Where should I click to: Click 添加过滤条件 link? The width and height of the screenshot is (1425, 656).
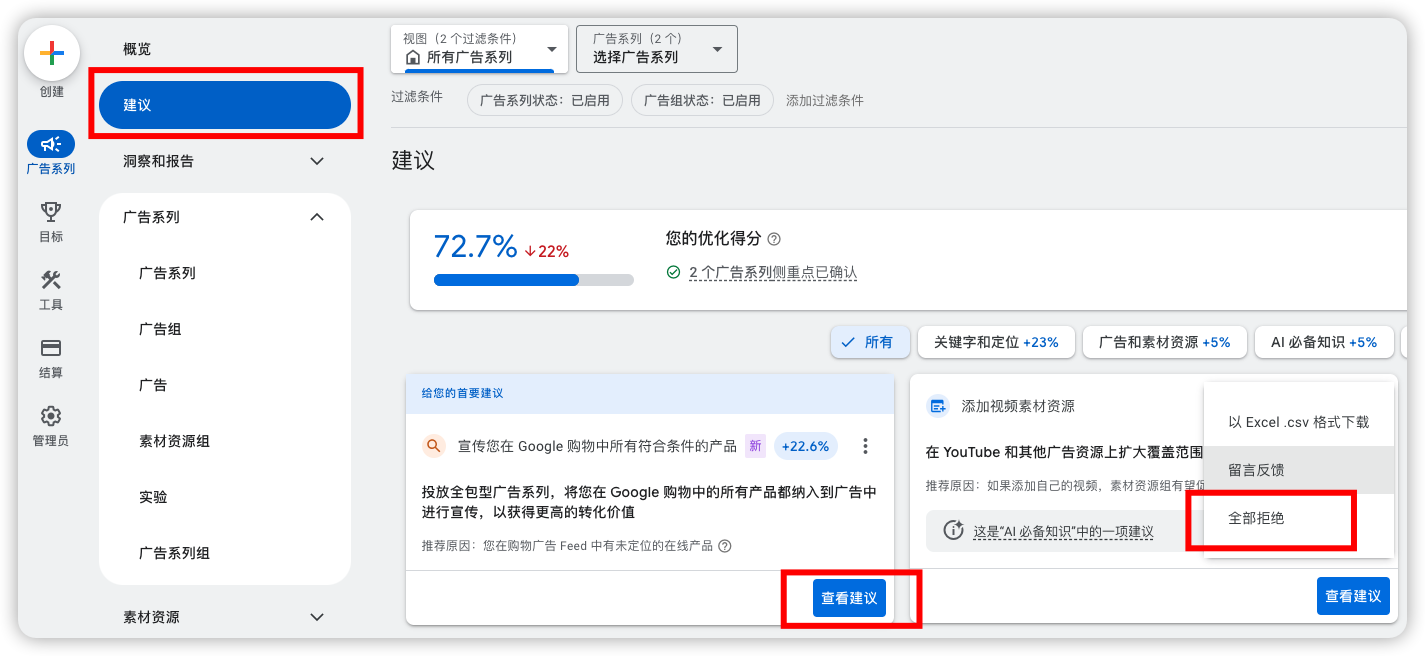coord(824,101)
